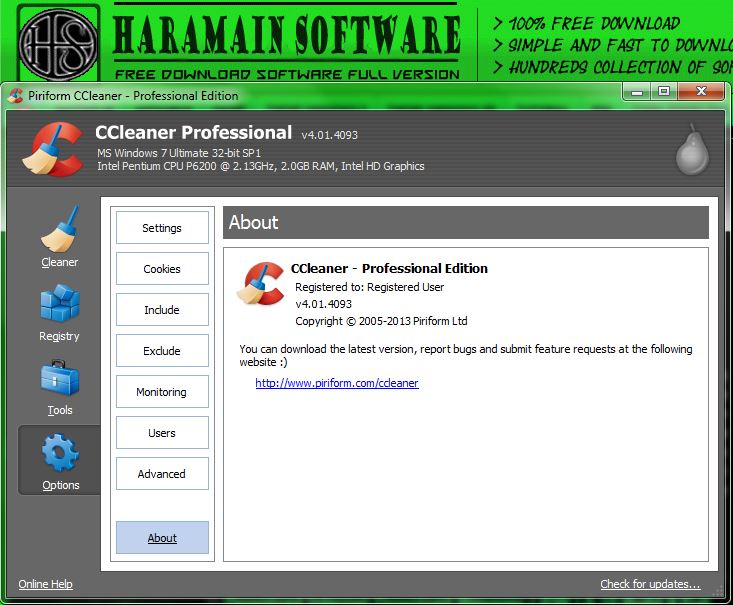Viewport: 733px width, 605px height.
Task: Click the header version number v4.01.4093
Action: coord(330,135)
